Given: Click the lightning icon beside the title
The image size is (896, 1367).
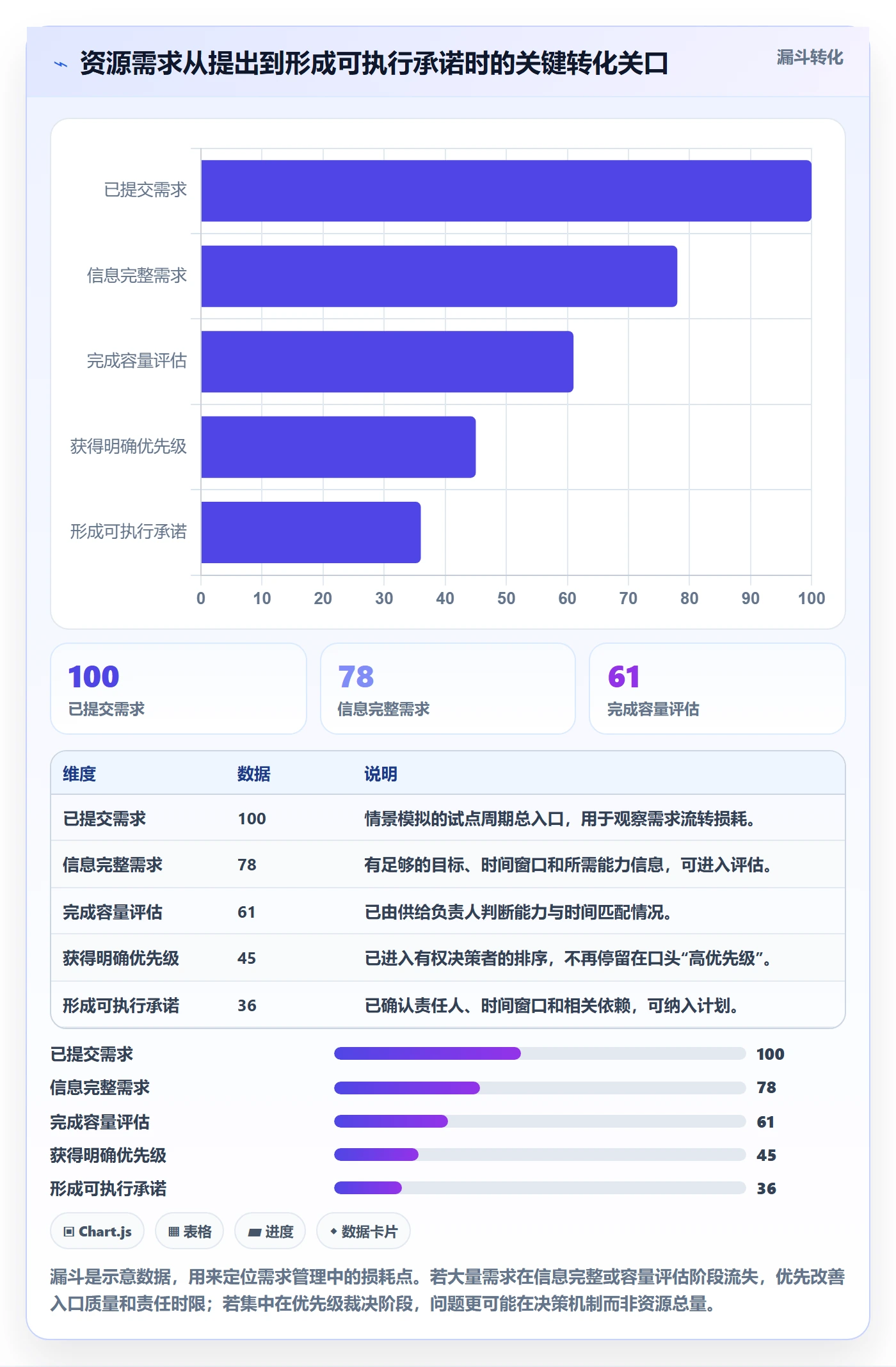Looking at the screenshot, I should pyautogui.click(x=61, y=64).
